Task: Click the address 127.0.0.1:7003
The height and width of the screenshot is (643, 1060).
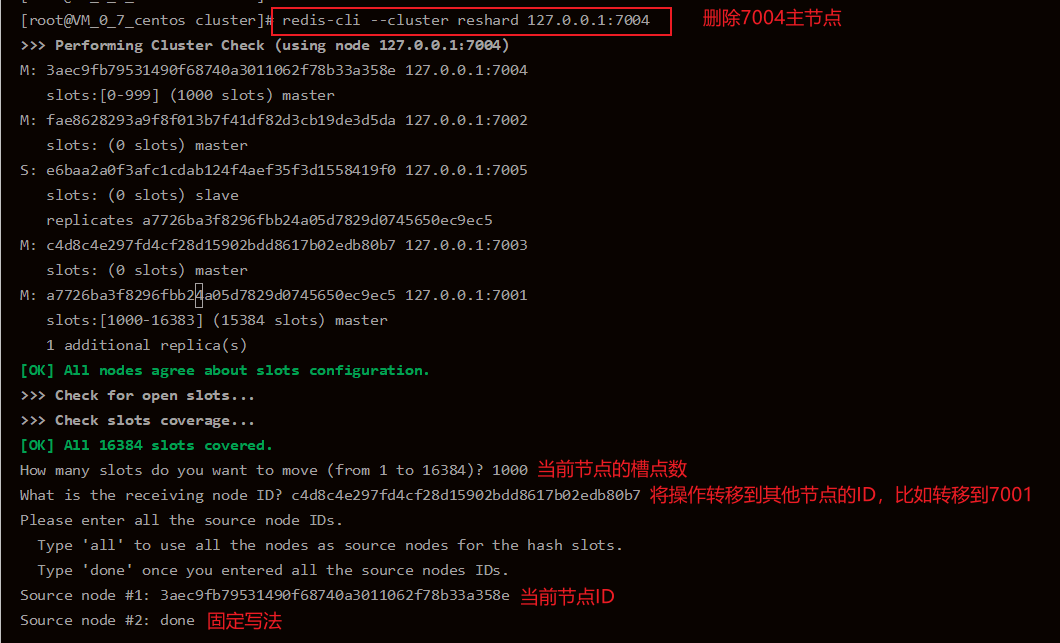Action: pos(466,245)
